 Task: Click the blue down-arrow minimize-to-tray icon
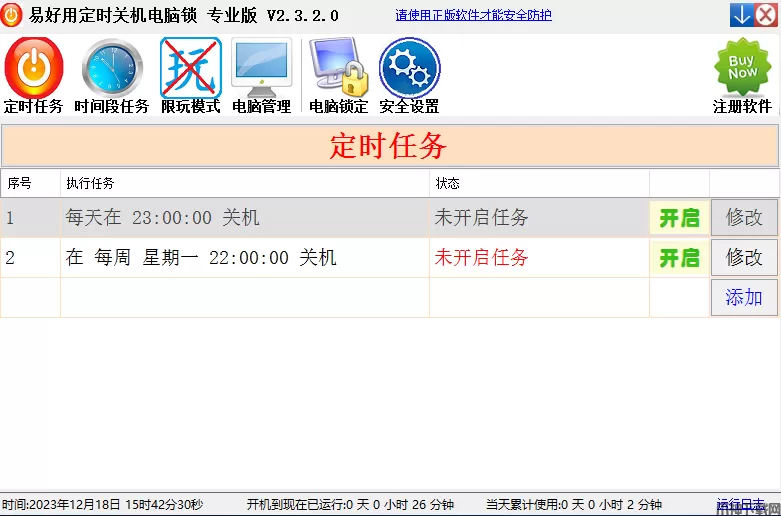(x=742, y=15)
